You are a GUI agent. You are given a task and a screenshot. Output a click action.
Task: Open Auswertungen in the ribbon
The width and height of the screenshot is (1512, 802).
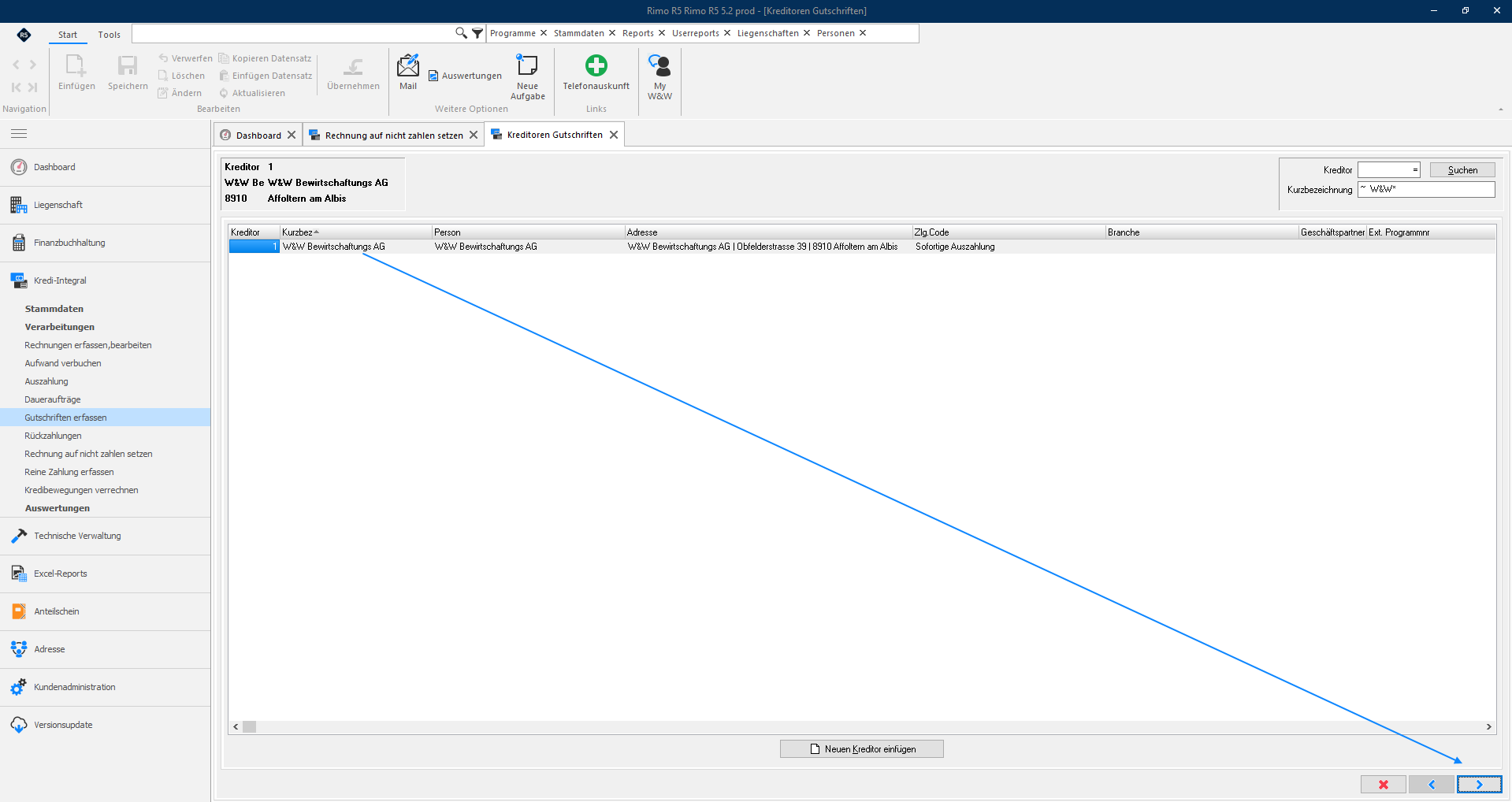pos(465,76)
